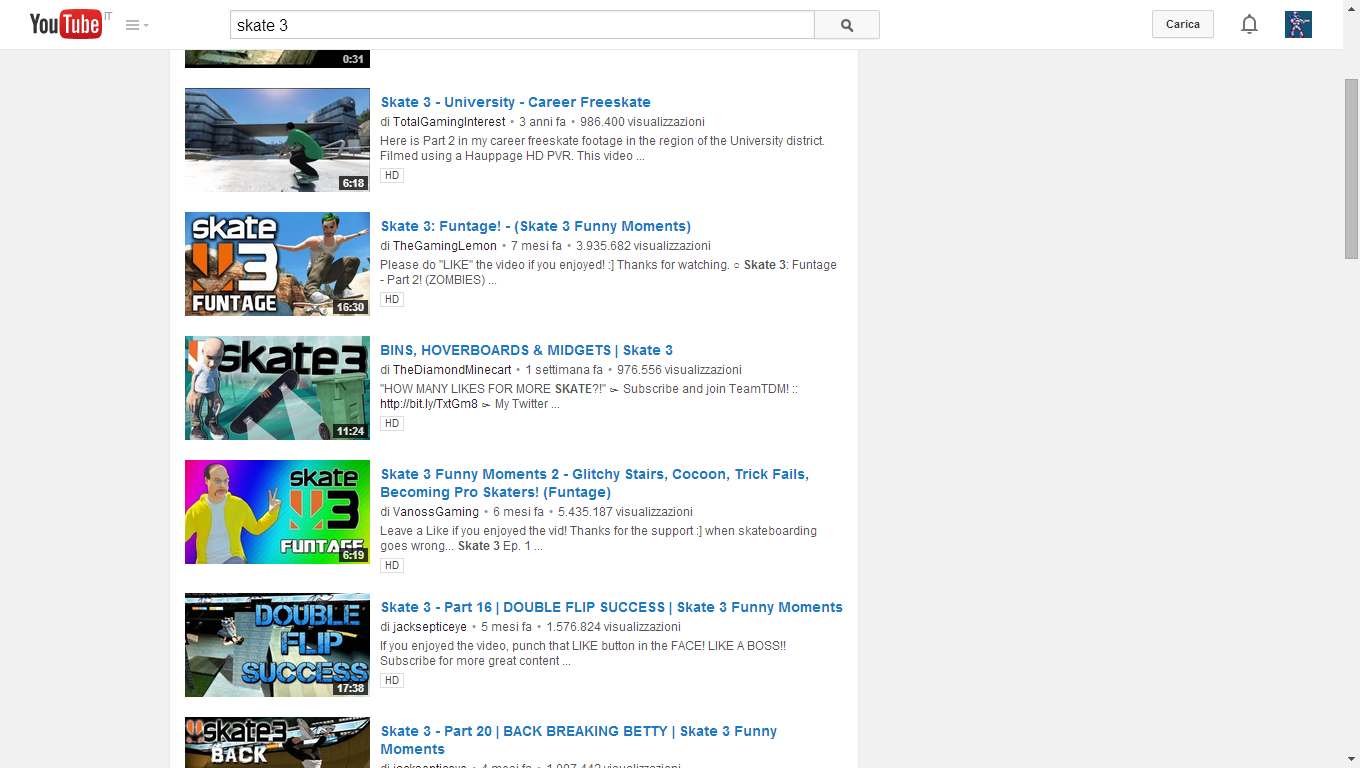The height and width of the screenshot is (768, 1360).
Task: Click the Skate 3 Funny Moments 2 thumbnail
Action: [277, 511]
